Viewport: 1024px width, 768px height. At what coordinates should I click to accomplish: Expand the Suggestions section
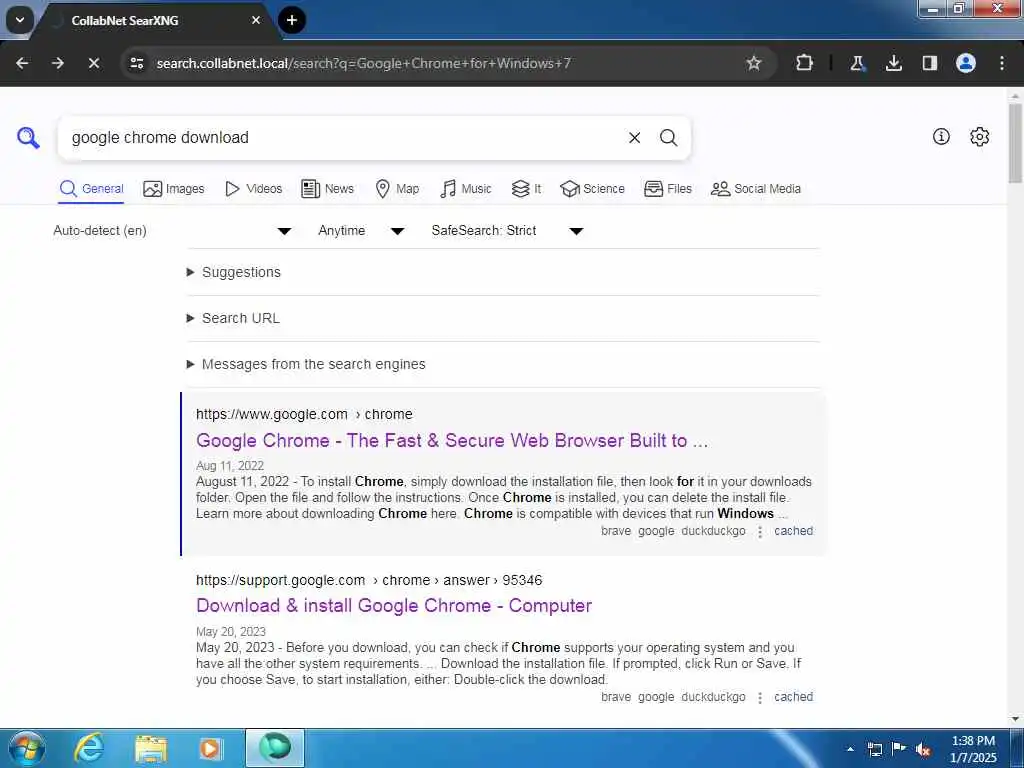234,272
